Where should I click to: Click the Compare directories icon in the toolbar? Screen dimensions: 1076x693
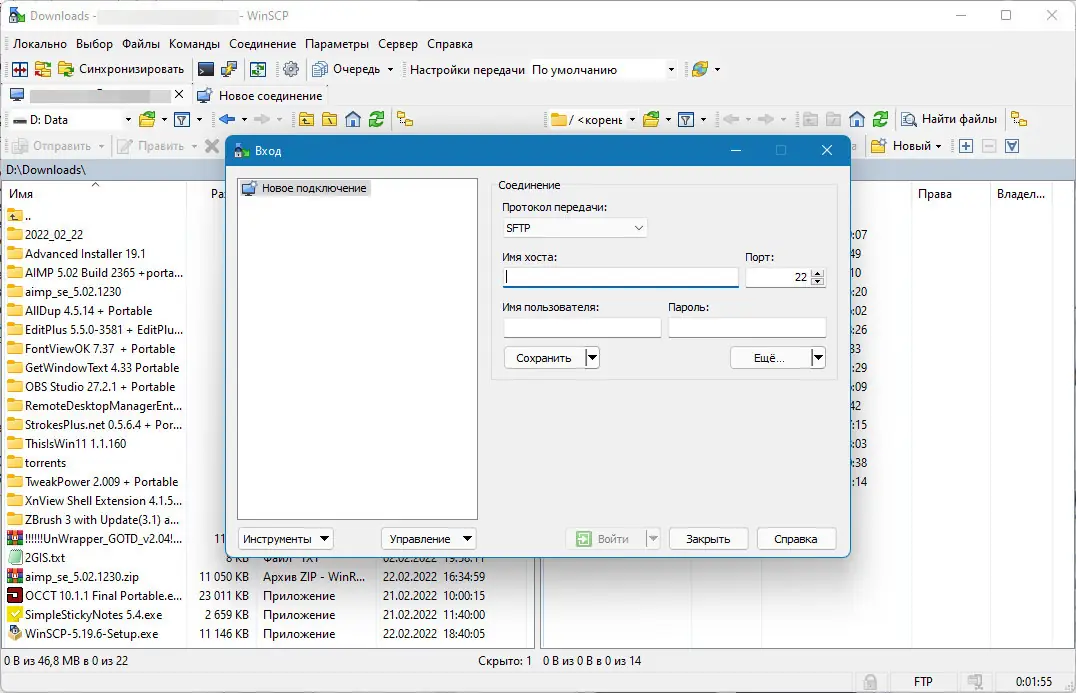pyautogui.click(x=20, y=69)
